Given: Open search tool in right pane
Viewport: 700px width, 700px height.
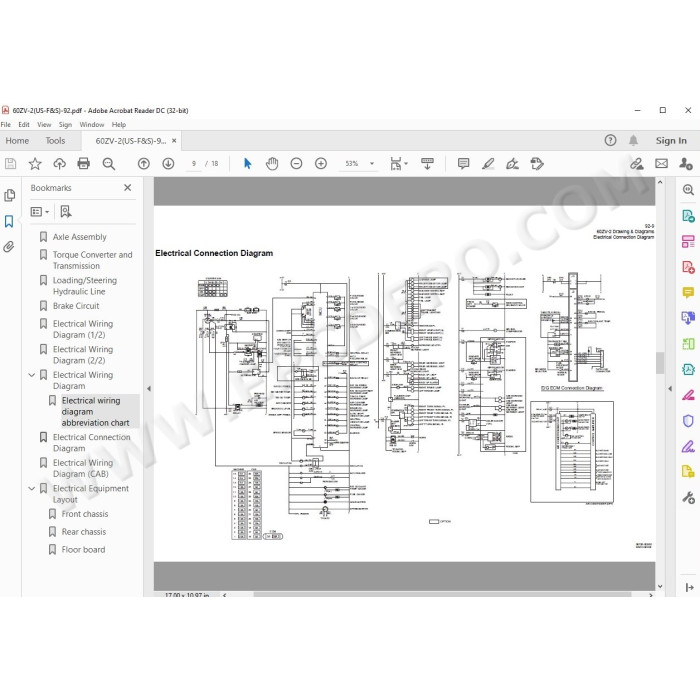Looking at the screenshot, I should 688,190.
